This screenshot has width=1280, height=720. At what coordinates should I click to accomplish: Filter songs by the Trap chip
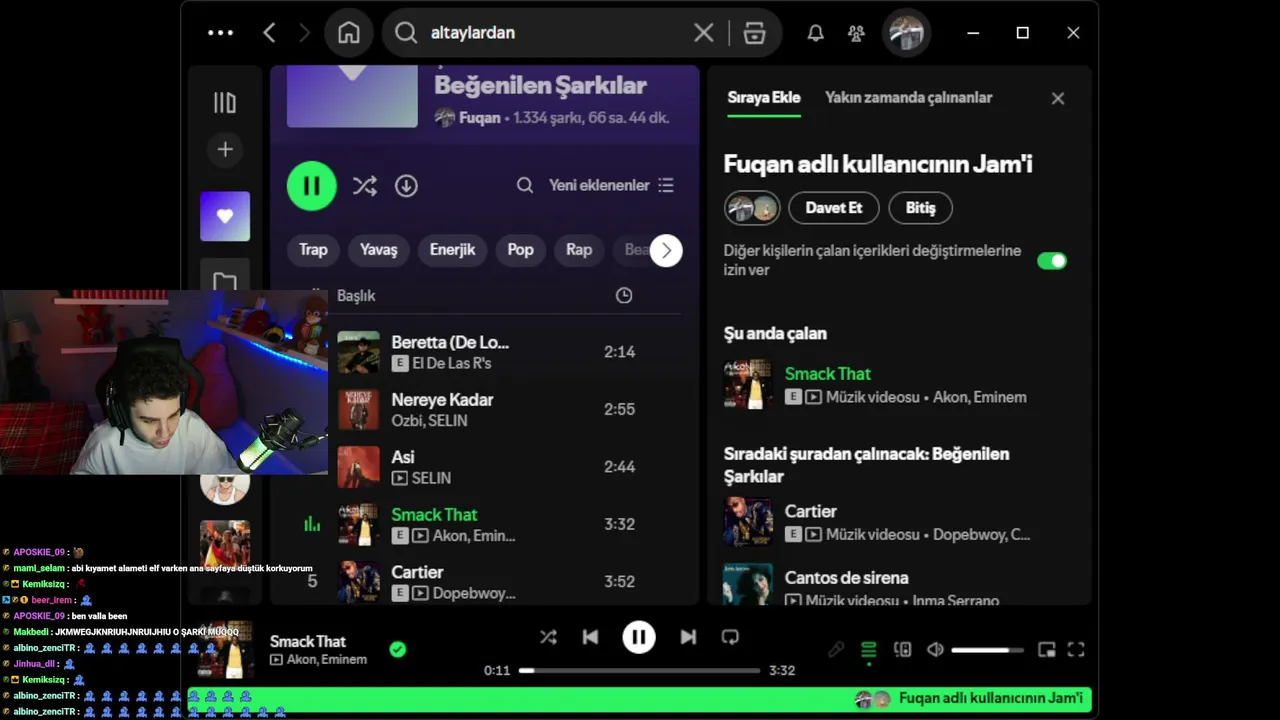tap(313, 250)
